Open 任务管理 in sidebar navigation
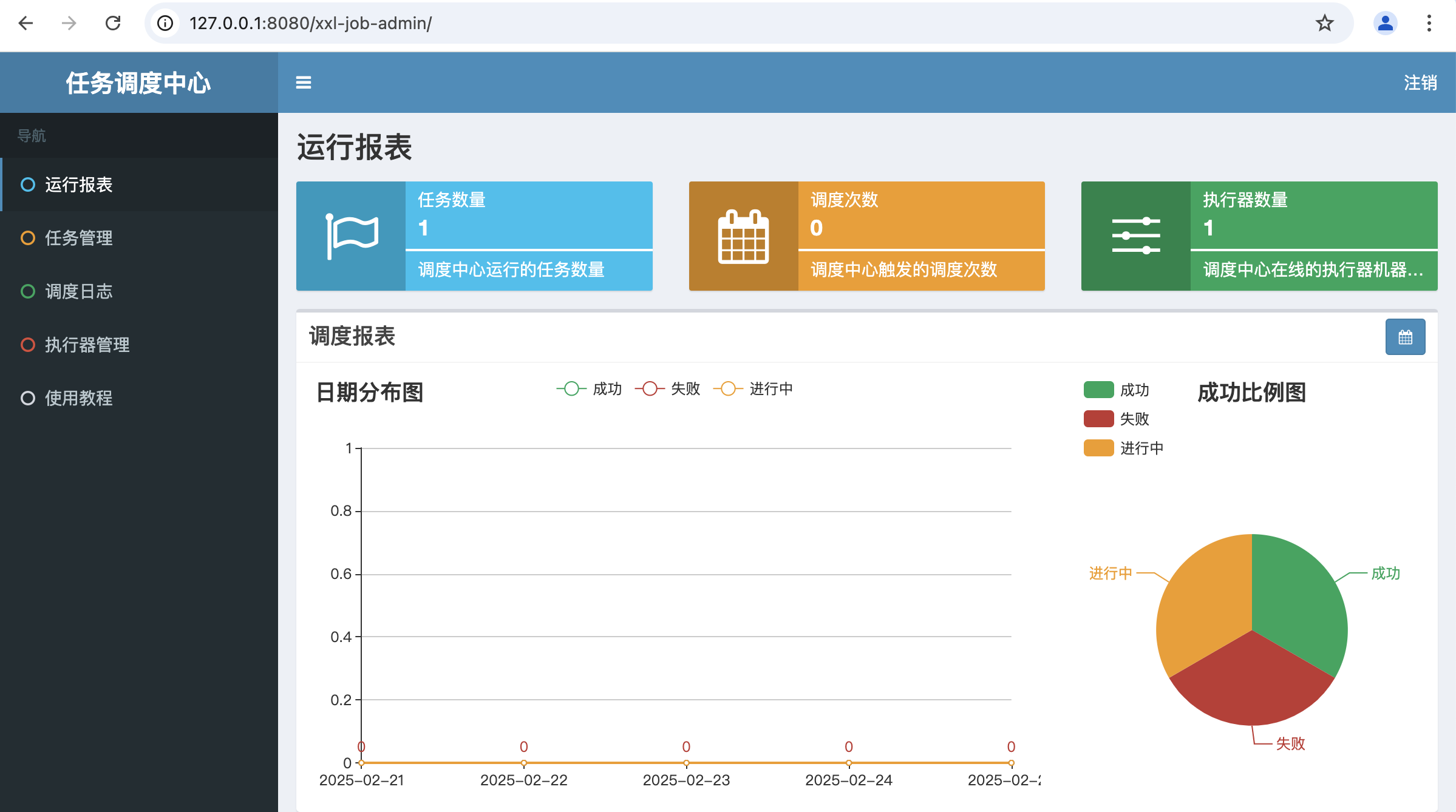Image resolution: width=1456 pixels, height=812 pixels. 79,238
